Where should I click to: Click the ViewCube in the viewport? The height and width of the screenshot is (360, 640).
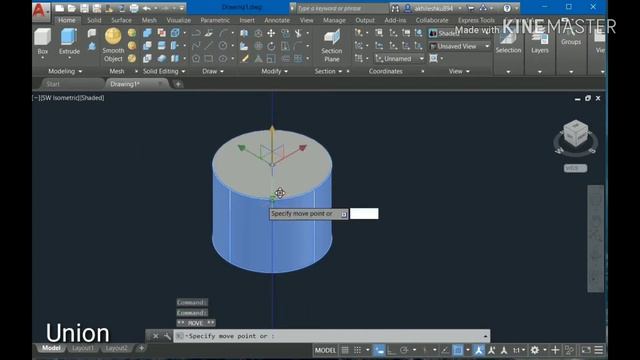tap(576, 134)
